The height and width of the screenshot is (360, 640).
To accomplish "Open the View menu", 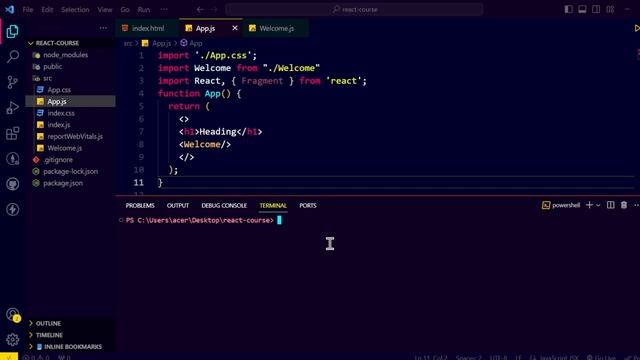I will (104, 9).
